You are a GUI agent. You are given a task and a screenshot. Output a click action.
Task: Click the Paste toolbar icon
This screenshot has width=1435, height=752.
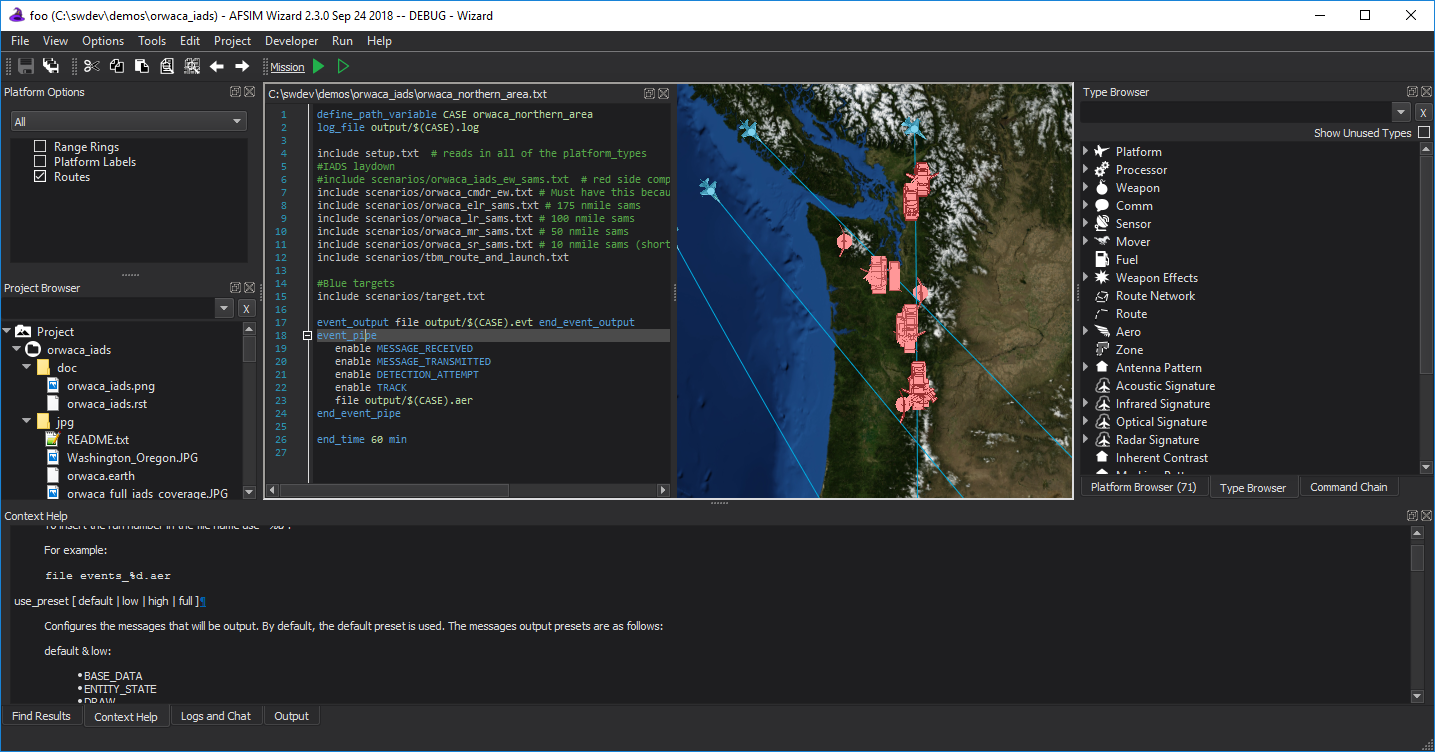pos(142,66)
